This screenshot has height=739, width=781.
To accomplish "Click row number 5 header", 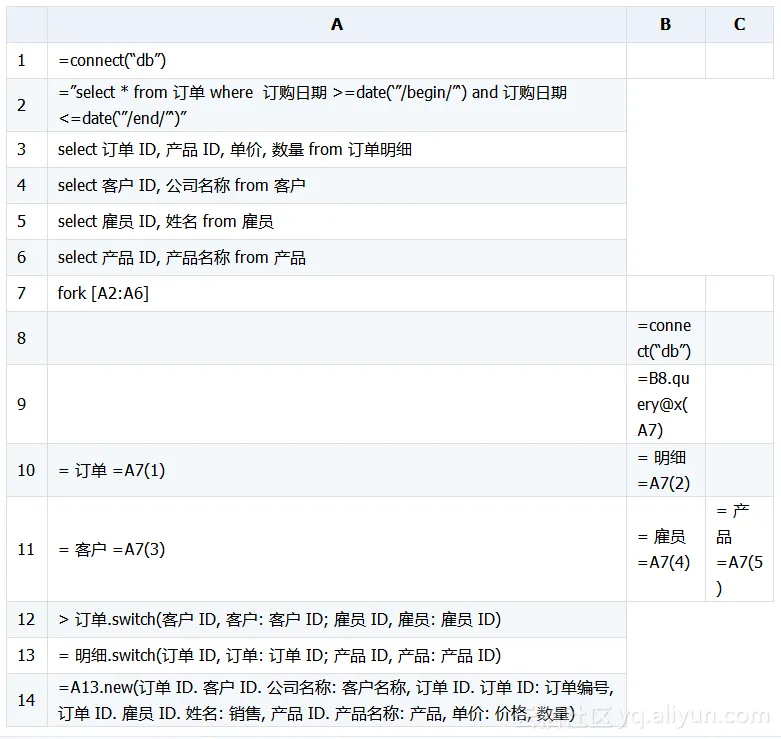I will click(27, 221).
